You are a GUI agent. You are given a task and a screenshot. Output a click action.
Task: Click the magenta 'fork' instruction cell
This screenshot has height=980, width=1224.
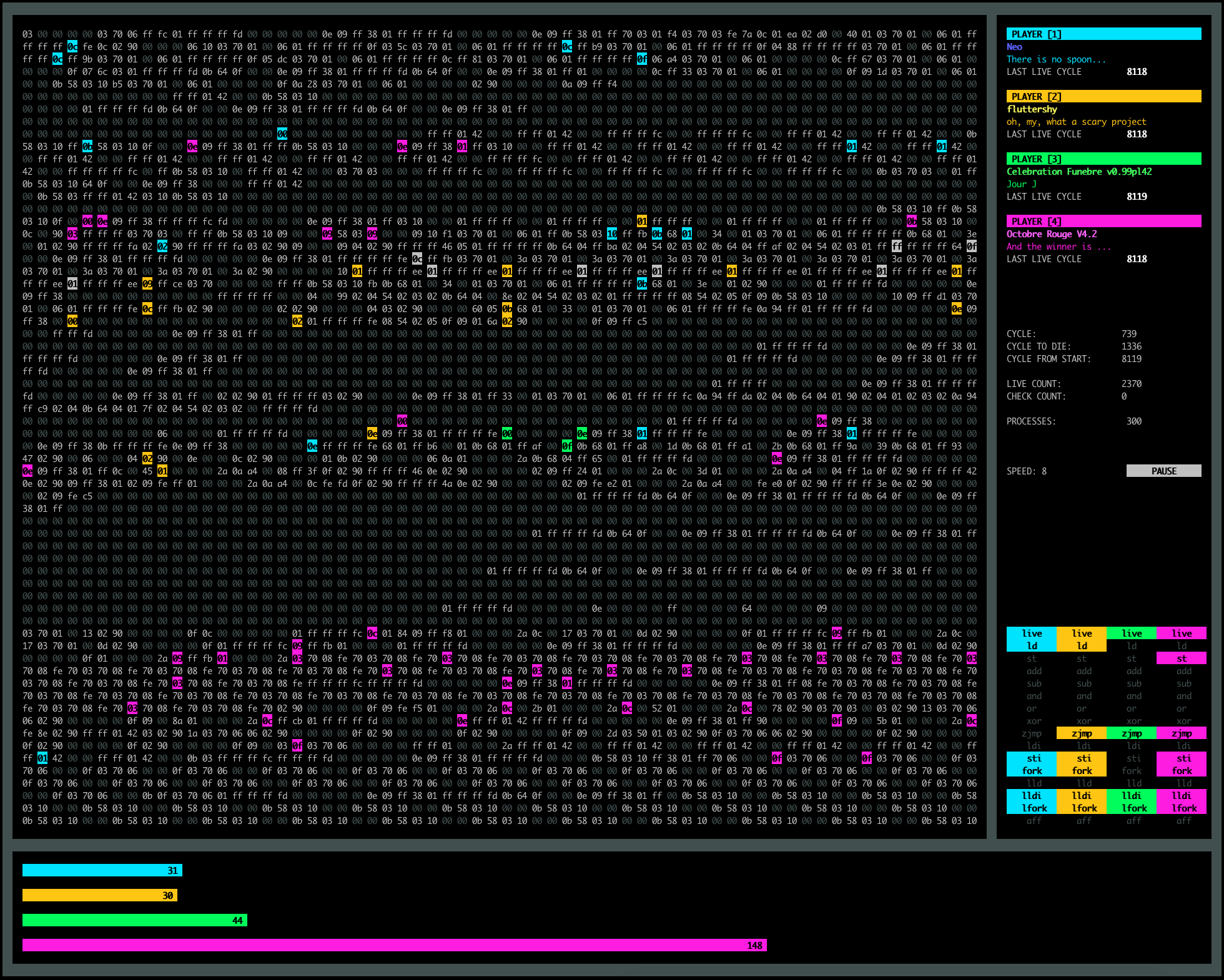1181,770
